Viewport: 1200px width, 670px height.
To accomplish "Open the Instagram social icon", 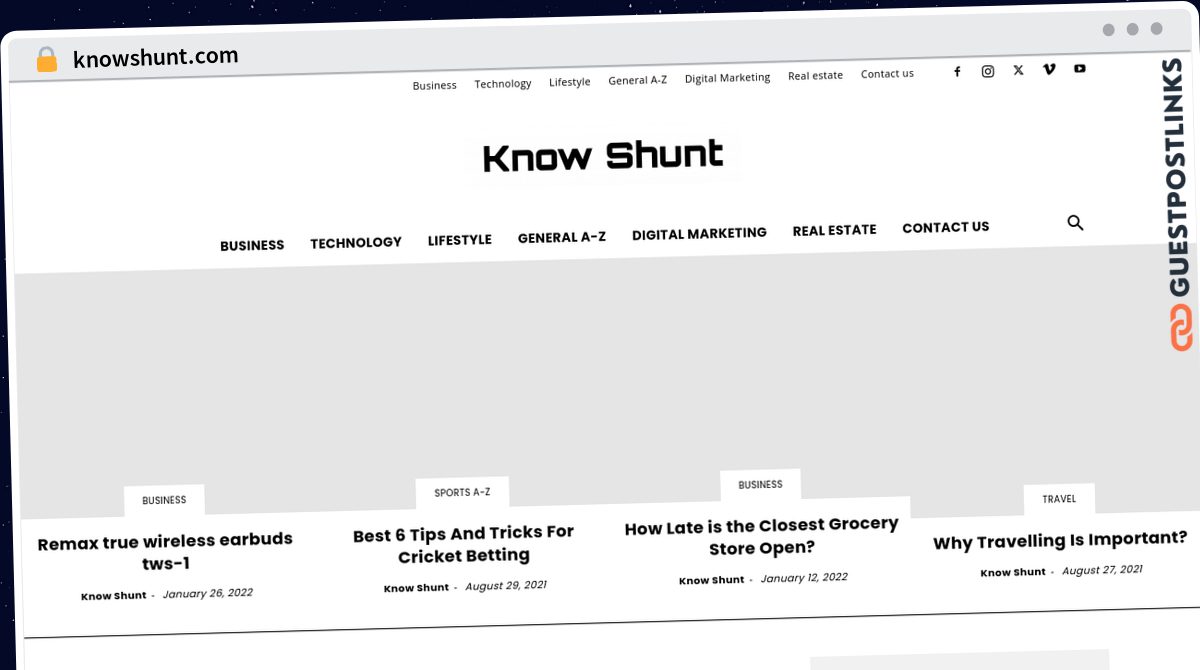I will point(988,71).
